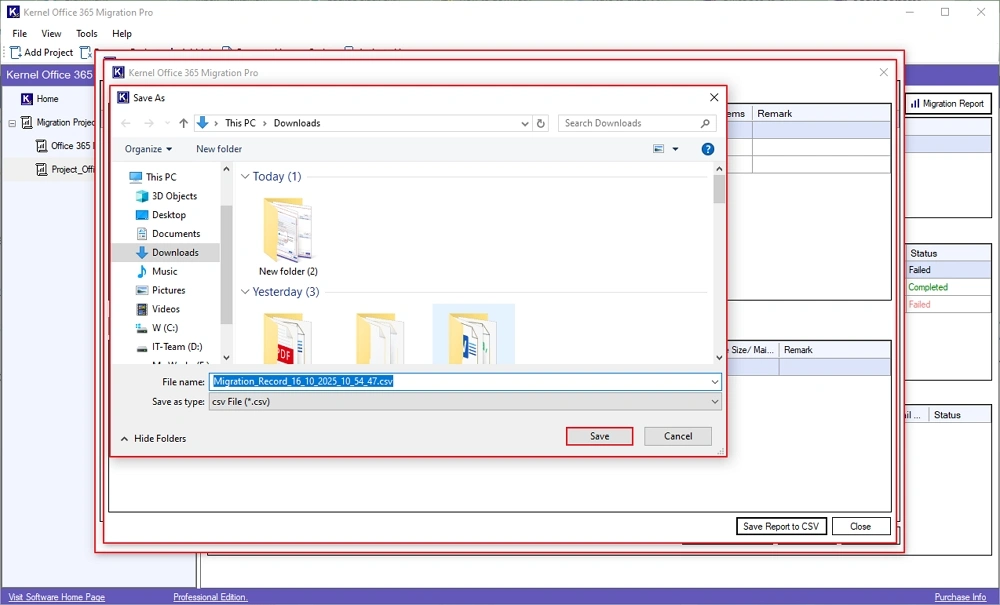Viewport: 1000px width, 605px height.
Task: Click the Up arrow navigation icon
Action: click(x=183, y=123)
